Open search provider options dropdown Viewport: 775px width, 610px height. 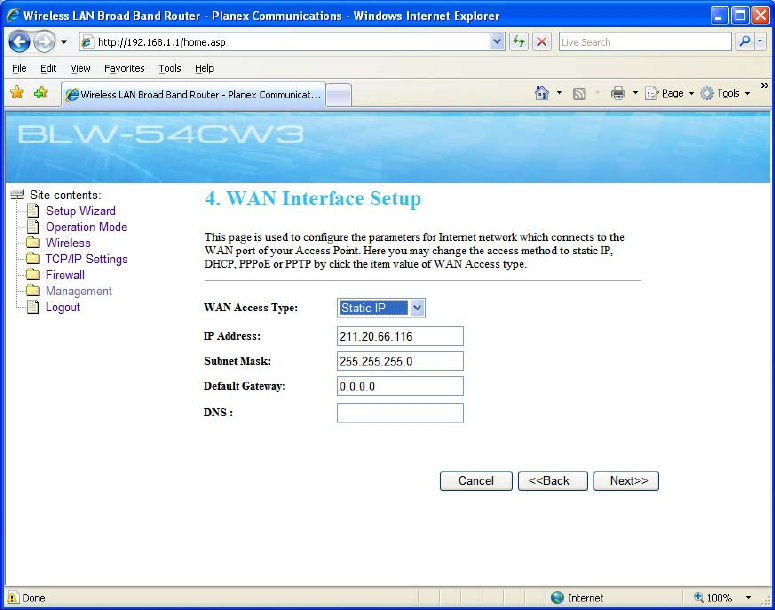tap(760, 42)
